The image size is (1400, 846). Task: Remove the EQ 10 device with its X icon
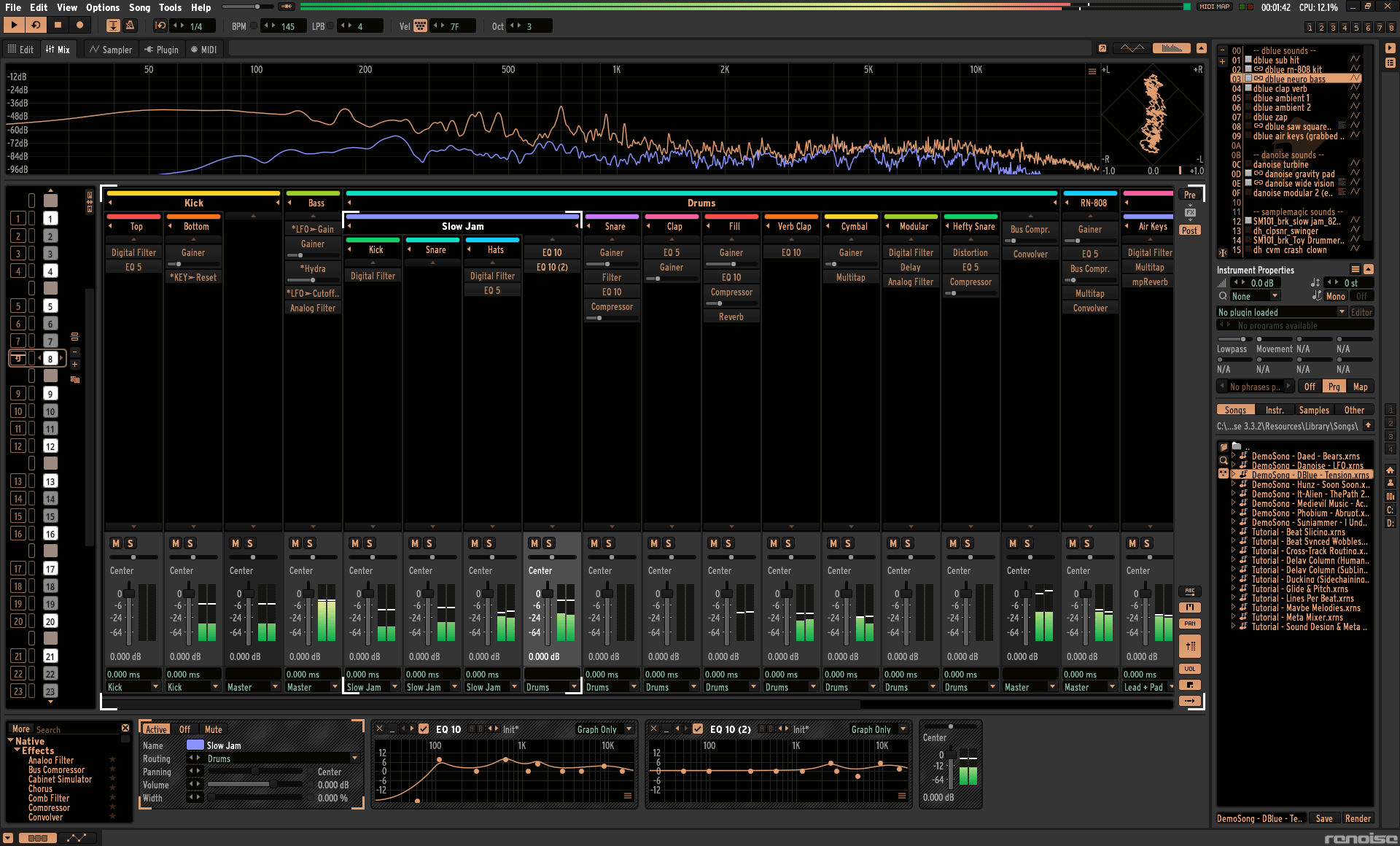(x=379, y=729)
